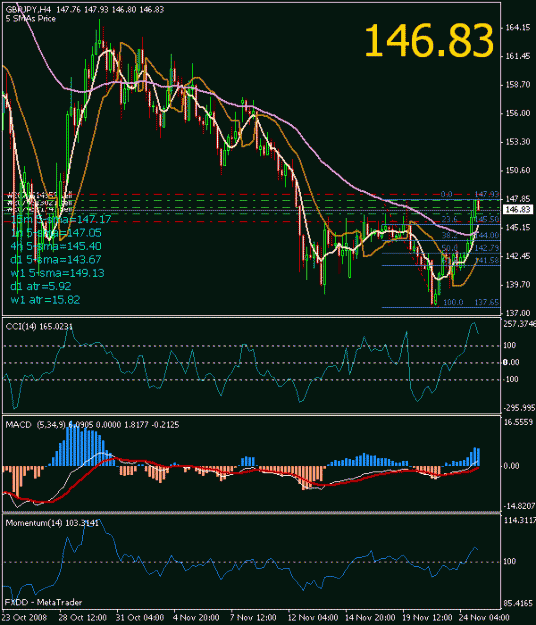The image size is (536, 625).
Task: Select the white 146.83 current price tag on the price axis
Action: [x=518, y=210]
